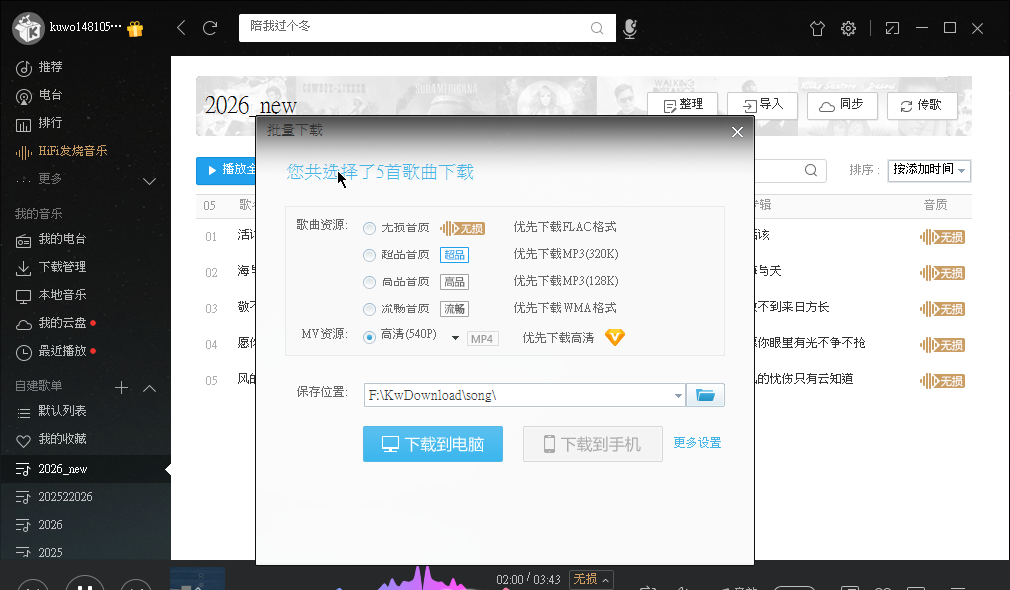Close the 批量下载 dialog
1010x590 pixels.
pos(738,132)
